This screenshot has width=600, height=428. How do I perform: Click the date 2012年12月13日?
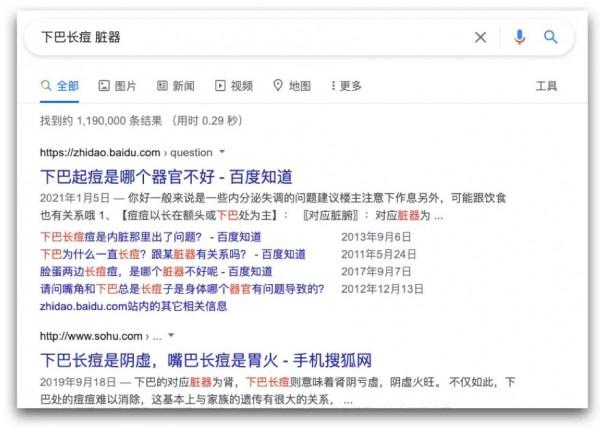click(382, 289)
